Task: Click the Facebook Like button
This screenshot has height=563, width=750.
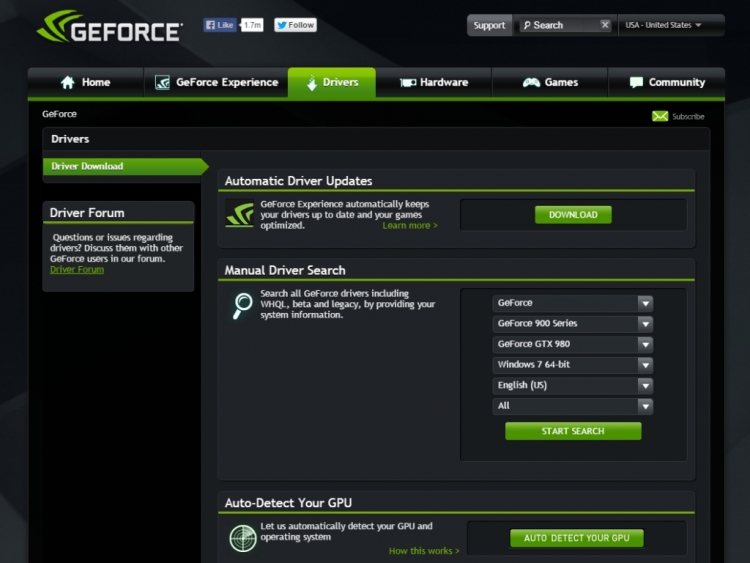Action: point(220,25)
